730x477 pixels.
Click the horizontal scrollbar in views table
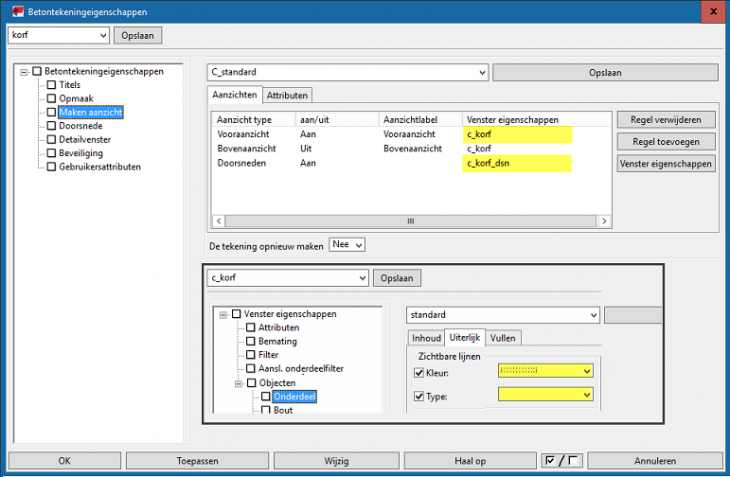(409, 221)
